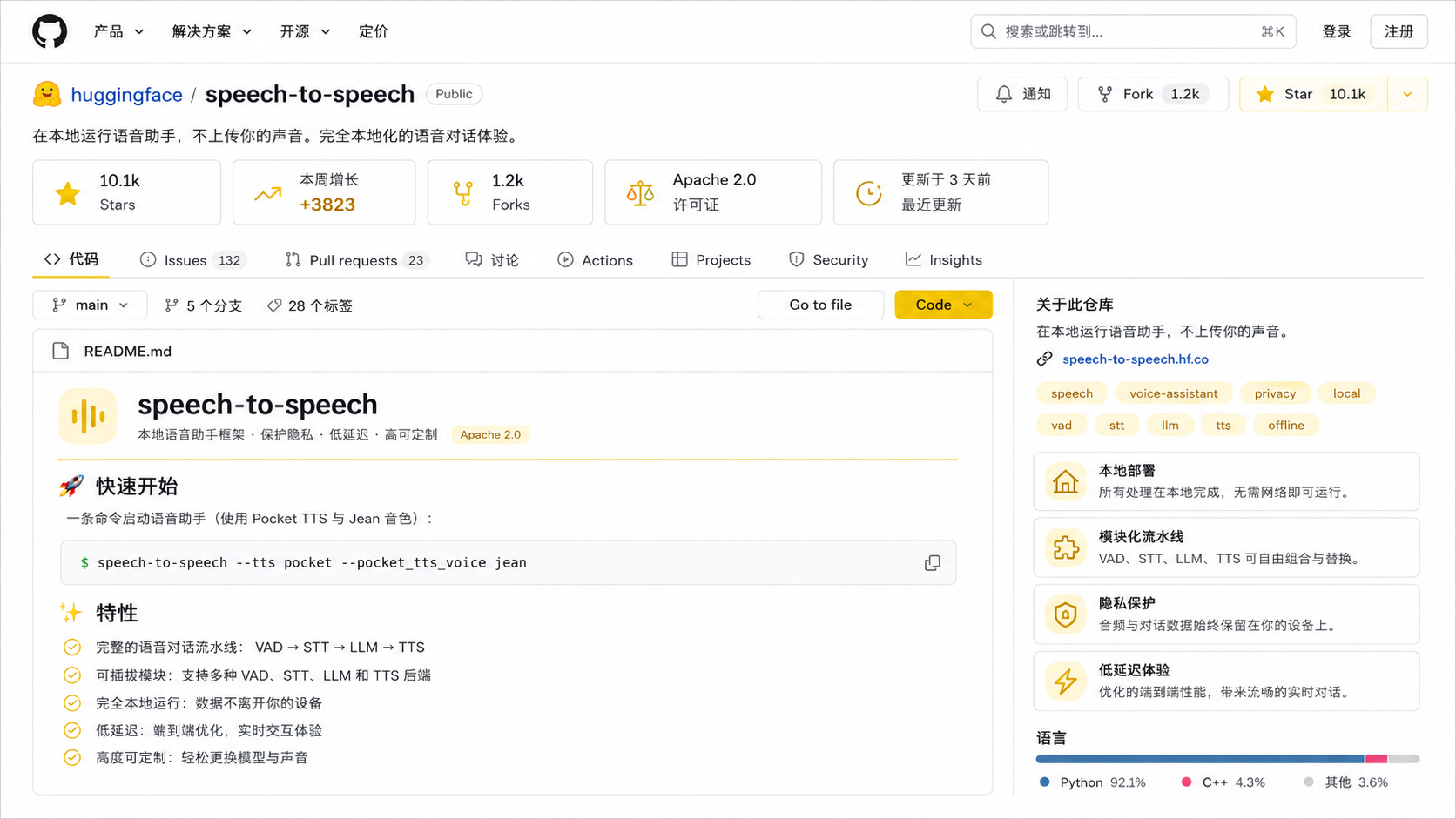
Task: Open the Pull requests tab
Action: coord(357,260)
